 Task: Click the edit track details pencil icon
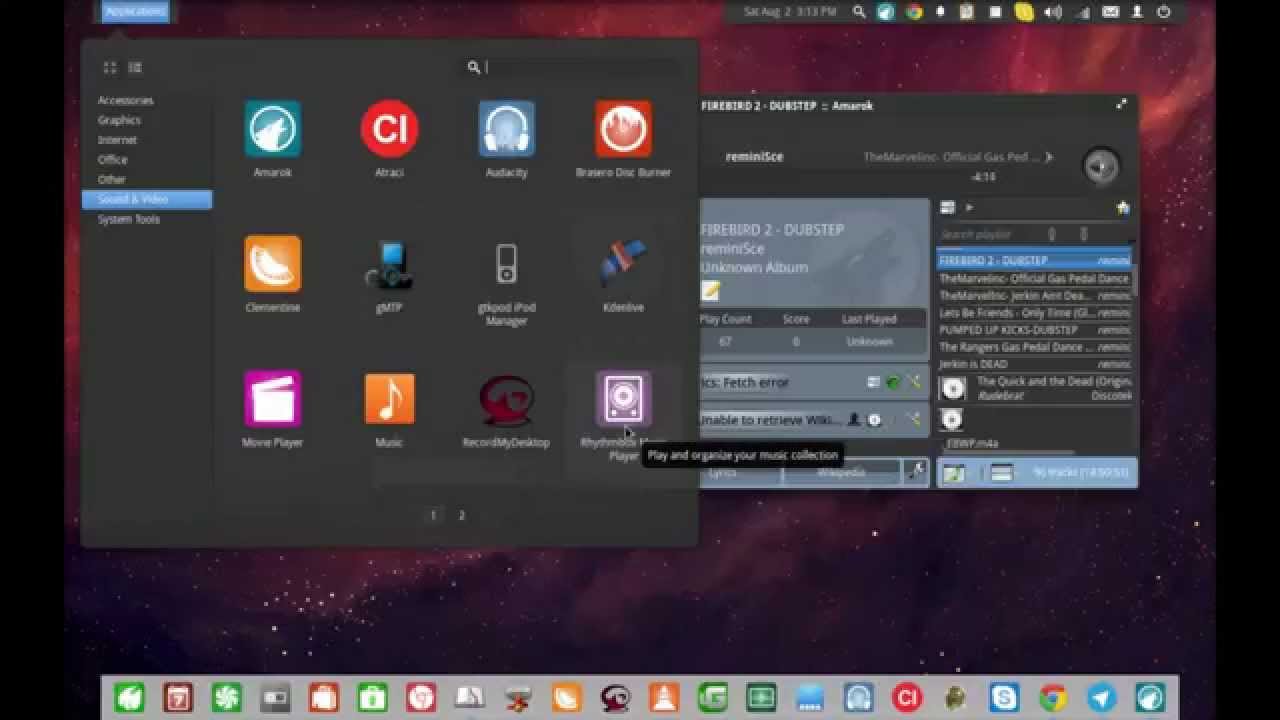pyautogui.click(x=710, y=291)
